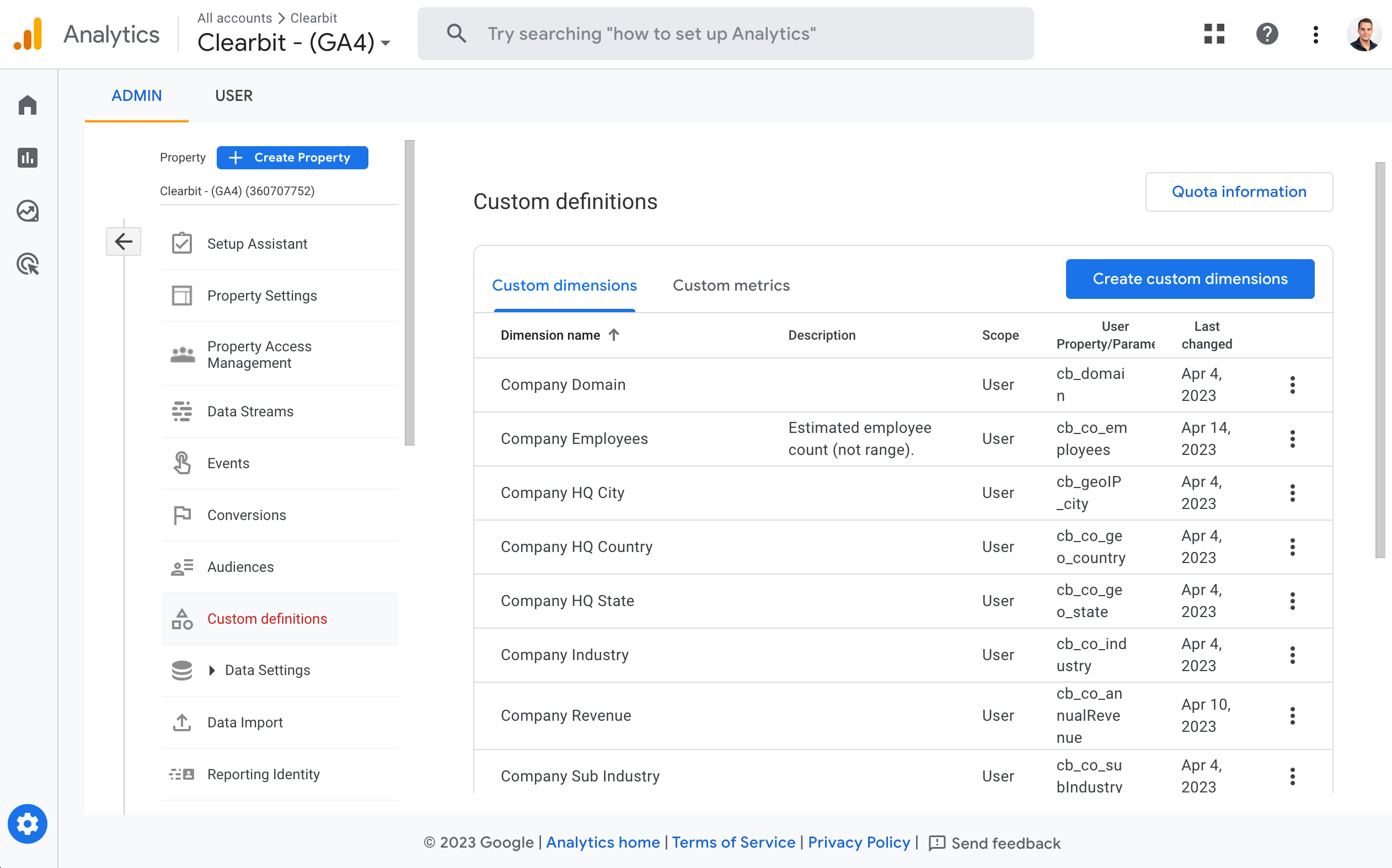Sort by Dimension name arrow
1392x868 pixels.
[x=614, y=334]
